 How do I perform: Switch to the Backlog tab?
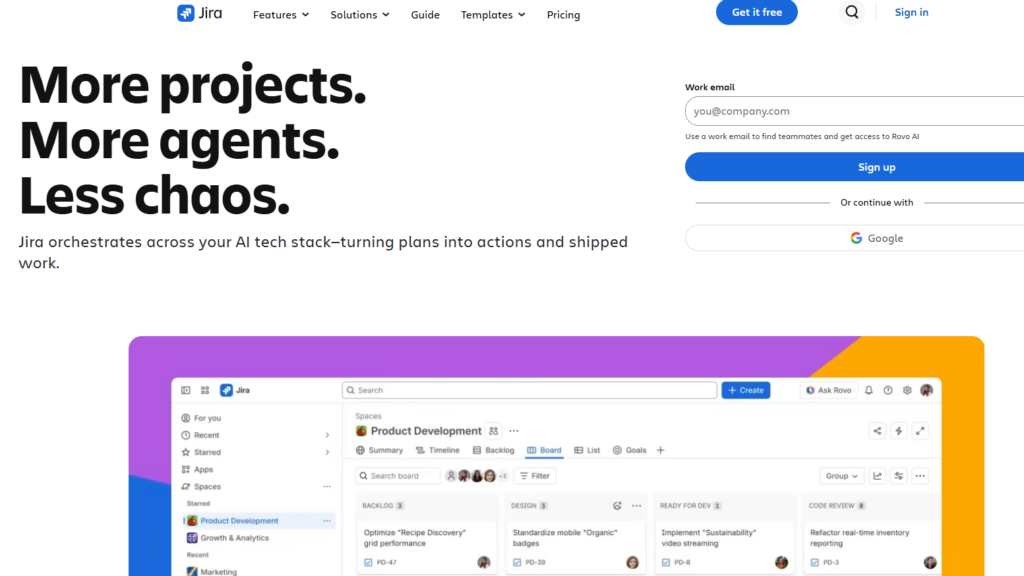pyautogui.click(x=493, y=450)
